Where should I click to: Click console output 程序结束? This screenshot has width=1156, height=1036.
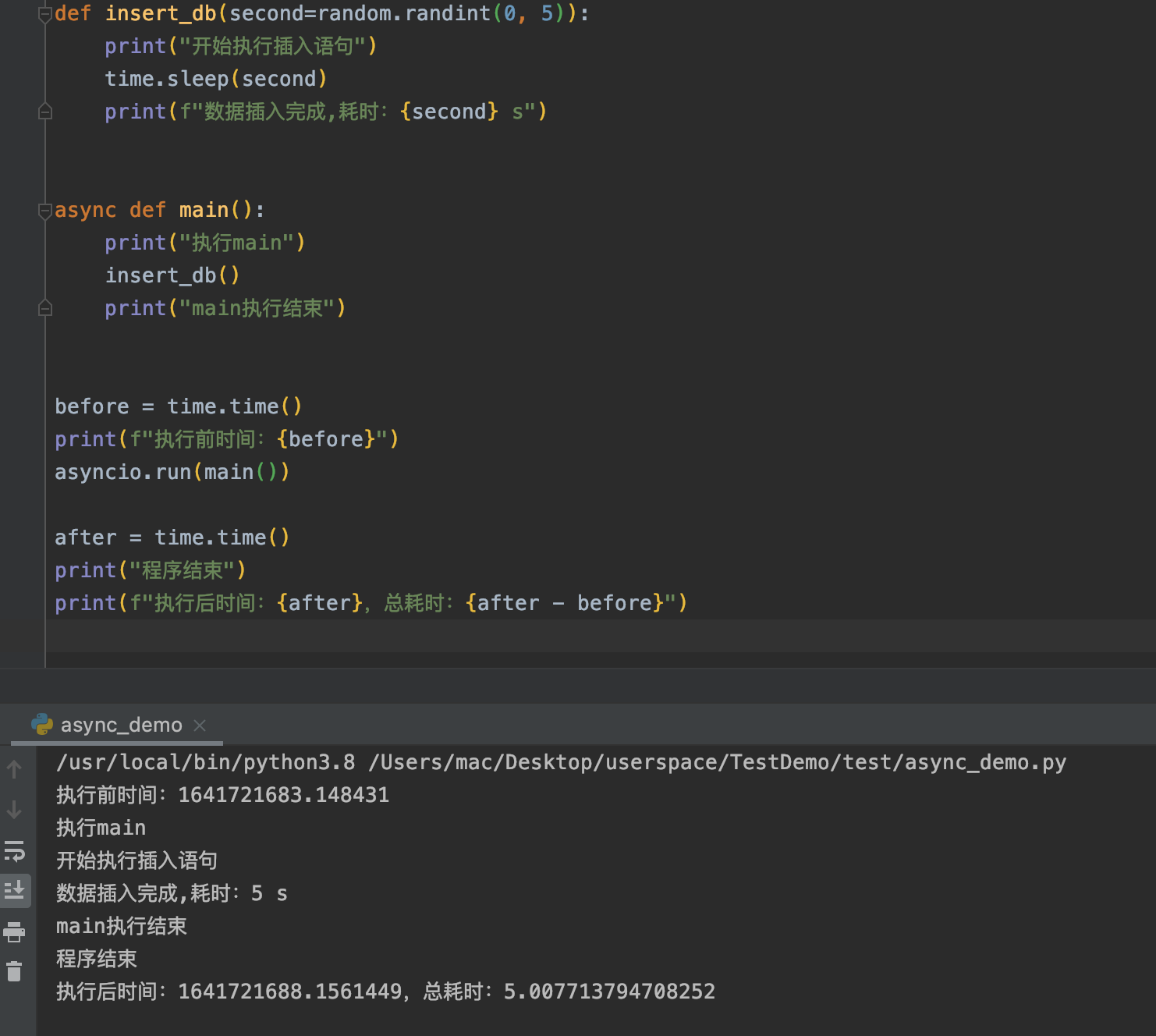tap(97, 959)
